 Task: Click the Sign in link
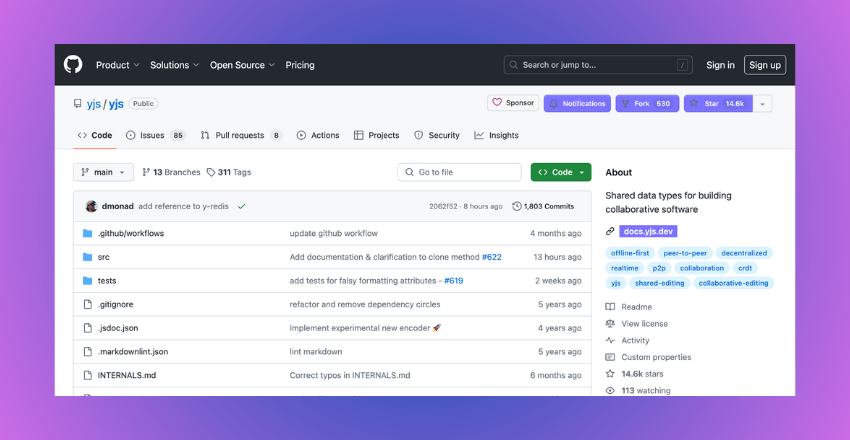coord(720,65)
